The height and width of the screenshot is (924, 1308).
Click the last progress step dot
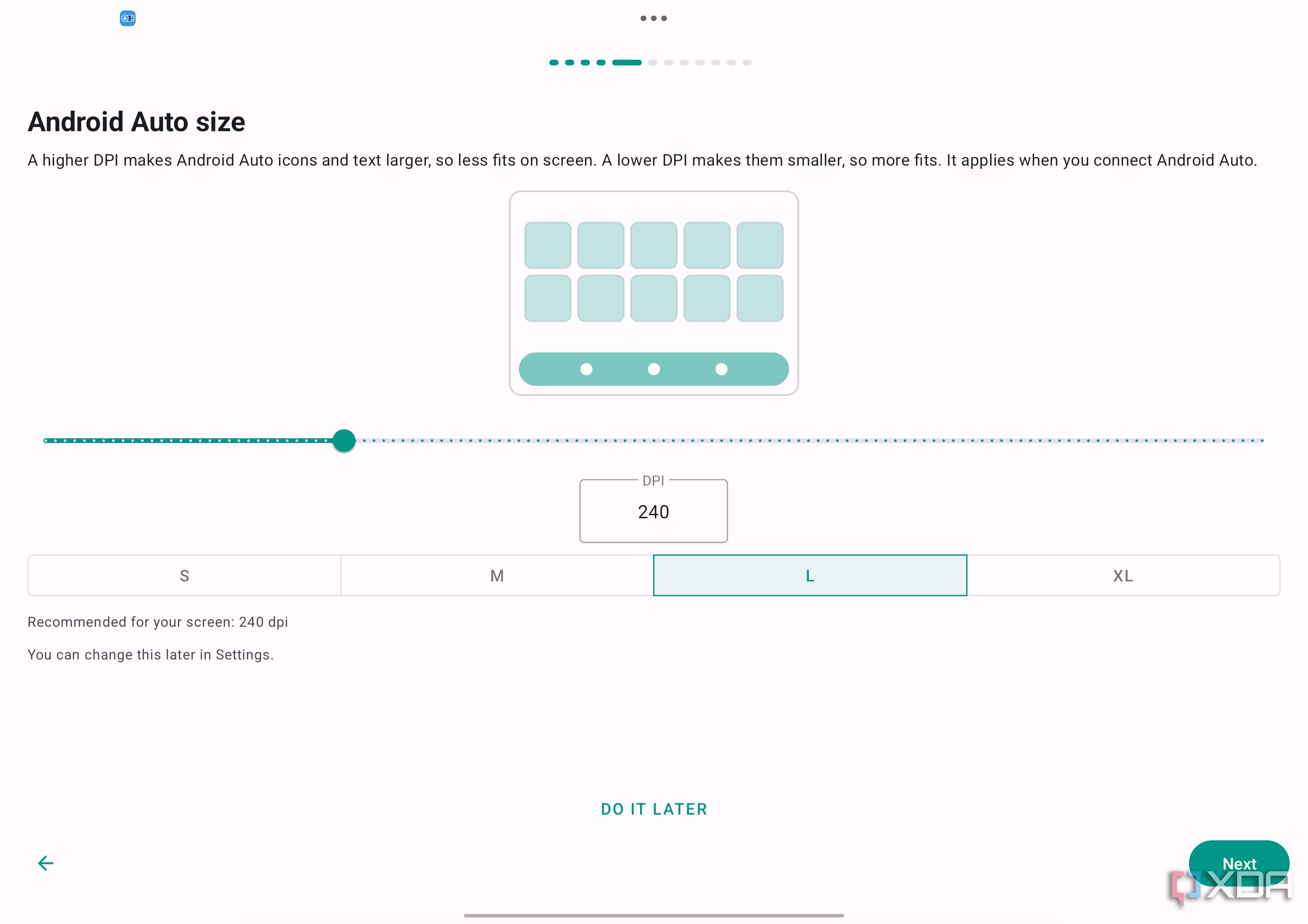[x=747, y=63]
